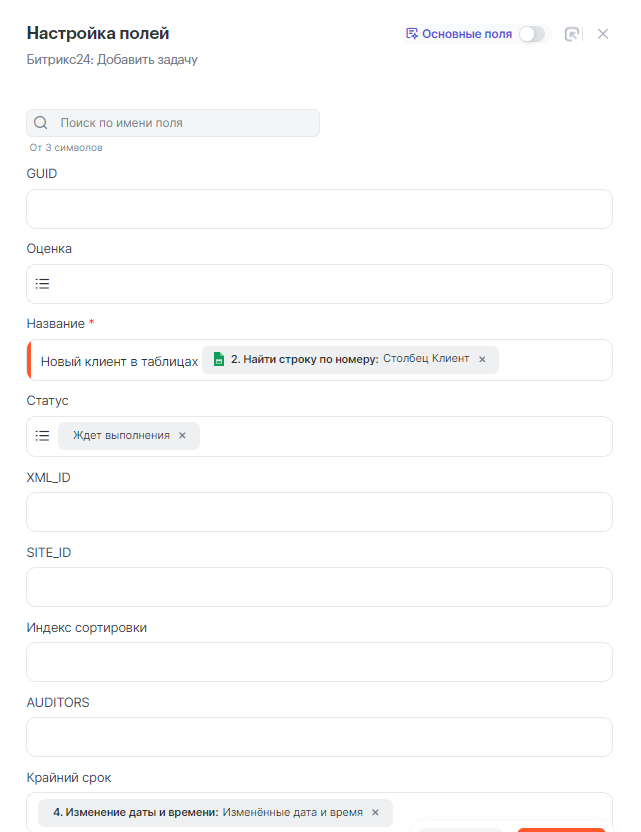Close the Настройка полей panel
The width and height of the screenshot is (641, 832).
tap(603, 34)
